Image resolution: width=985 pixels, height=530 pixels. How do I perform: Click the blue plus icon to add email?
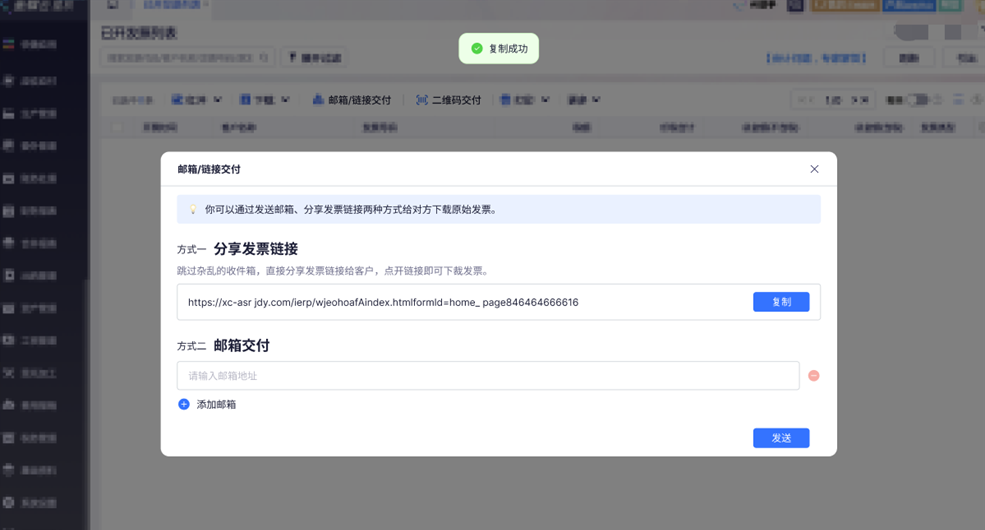pos(183,404)
